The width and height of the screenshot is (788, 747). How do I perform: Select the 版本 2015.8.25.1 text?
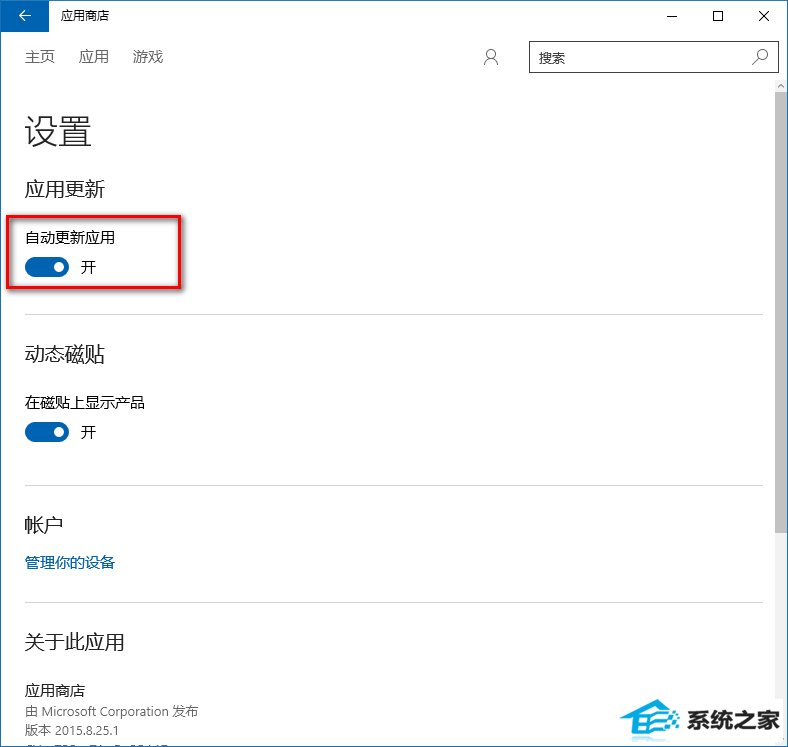point(72,730)
